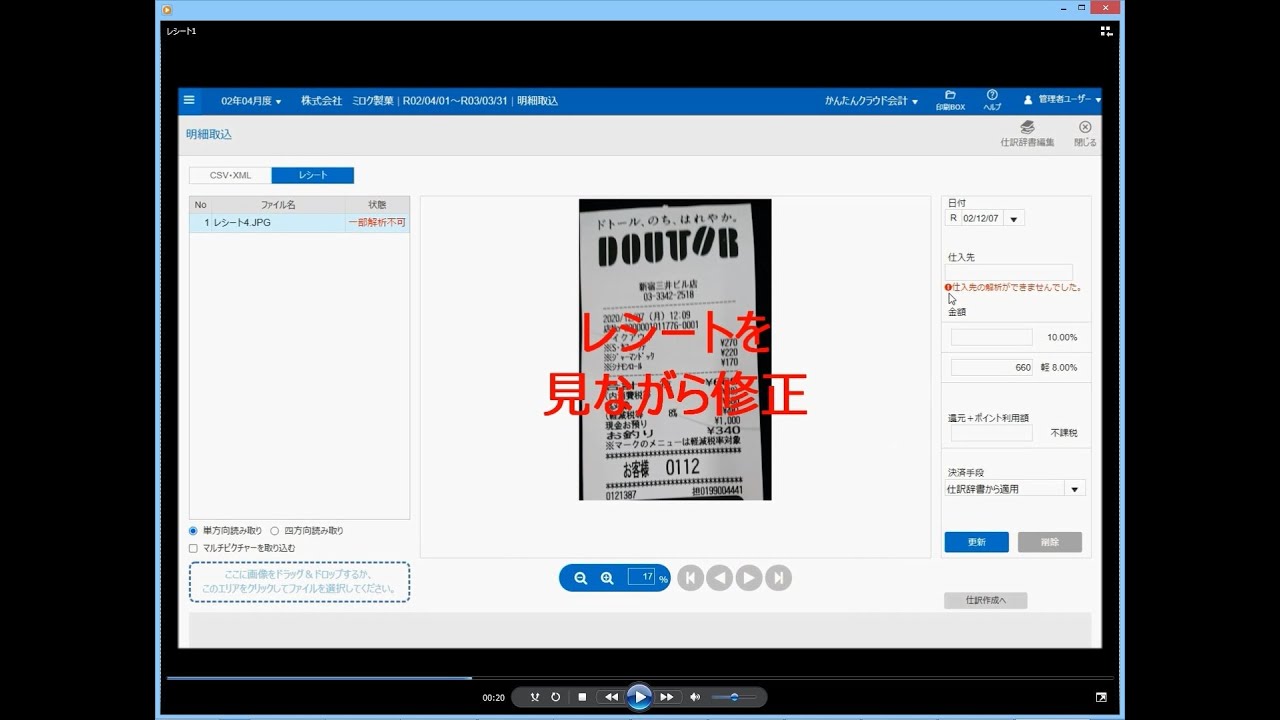
Task: Click the 仕訳作成へ button
Action: point(985,600)
